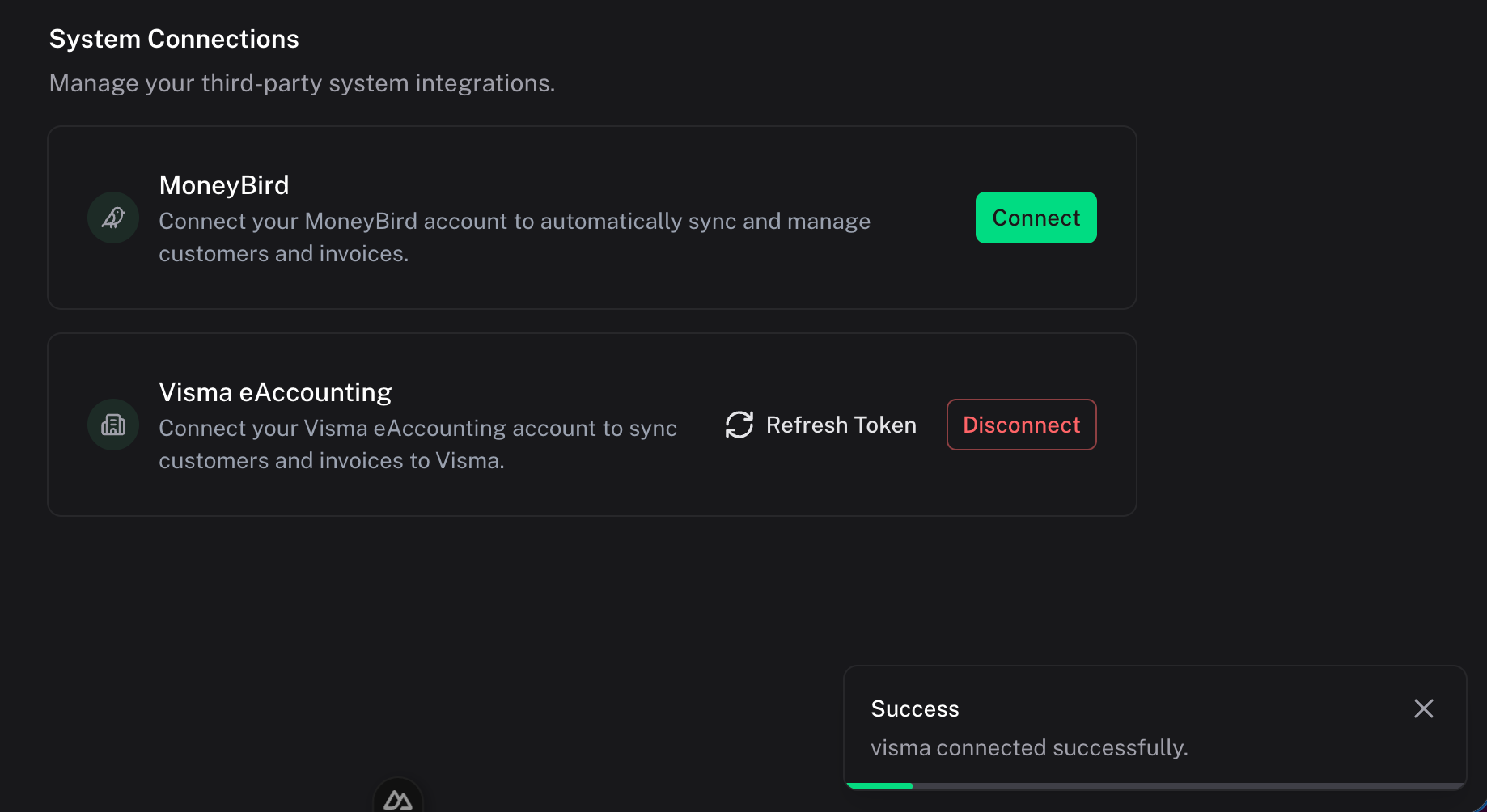Click the MoneyBird bird icon
The height and width of the screenshot is (812, 1487).
(113, 218)
